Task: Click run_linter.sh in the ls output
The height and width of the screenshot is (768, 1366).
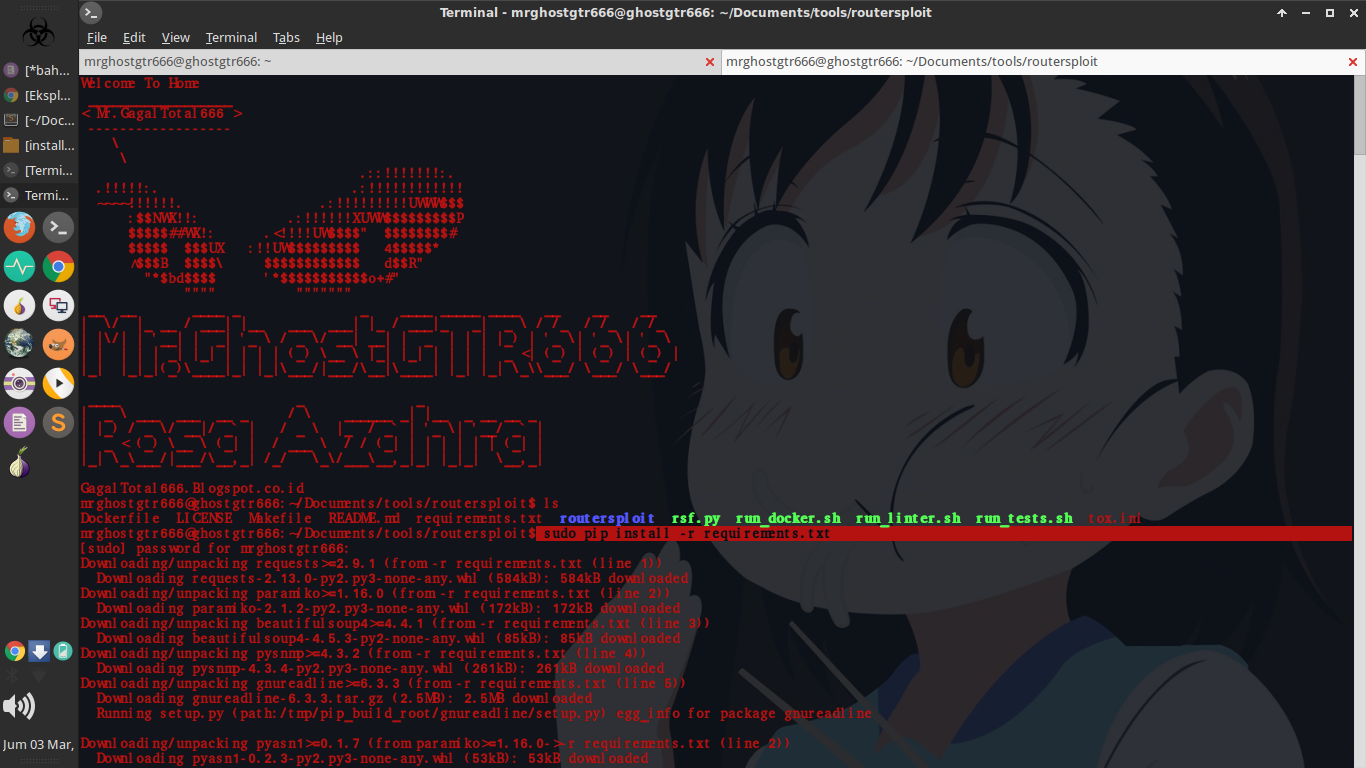Action: 908,518
